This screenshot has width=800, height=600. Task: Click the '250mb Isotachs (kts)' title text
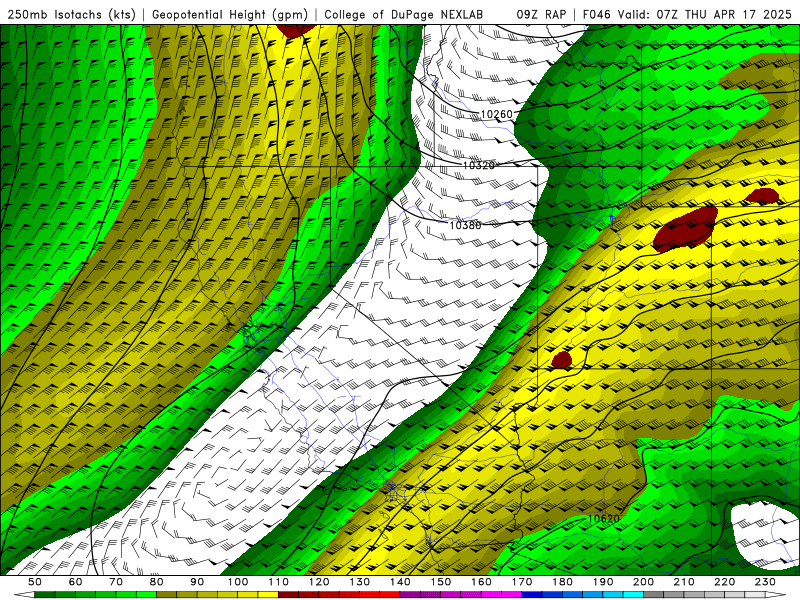tap(71, 14)
